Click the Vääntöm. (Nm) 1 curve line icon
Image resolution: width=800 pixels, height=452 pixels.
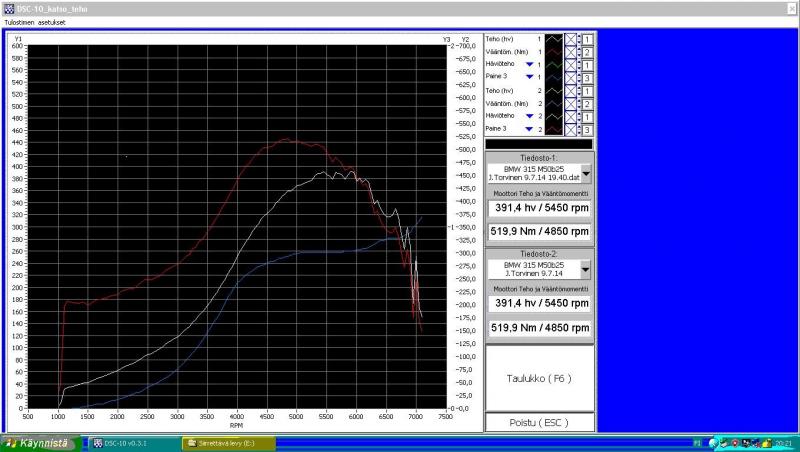tap(553, 51)
